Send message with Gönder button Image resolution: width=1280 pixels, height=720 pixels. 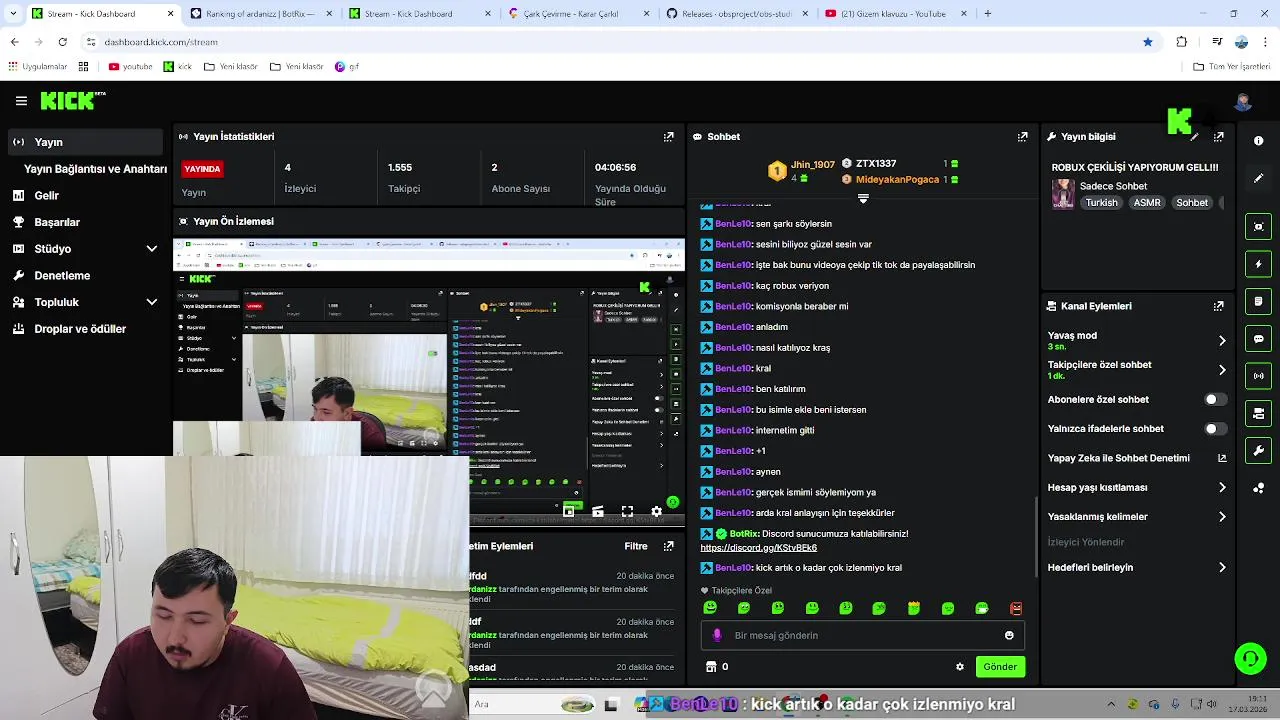pos(1000,667)
